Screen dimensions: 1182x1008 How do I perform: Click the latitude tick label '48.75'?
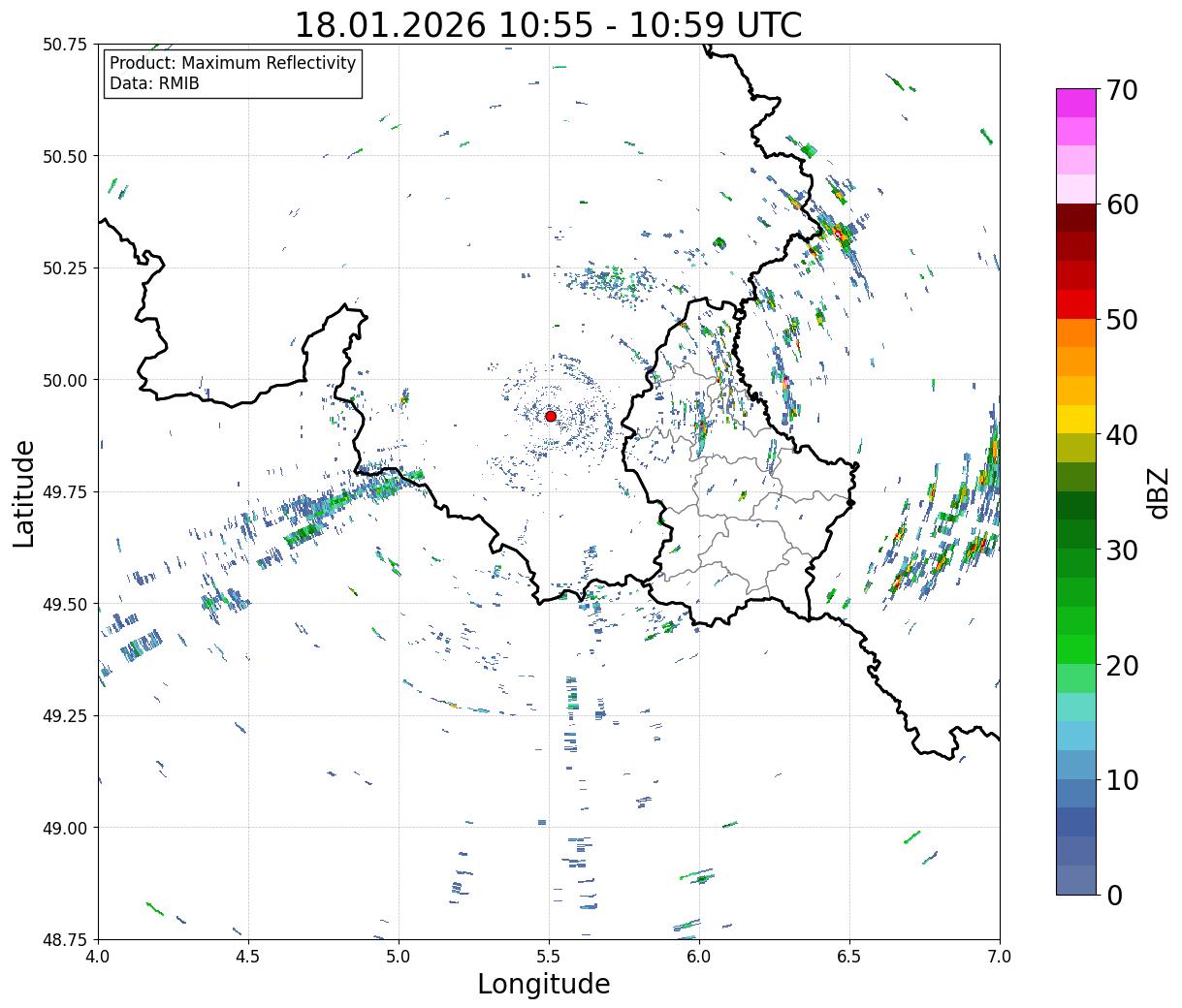click(65, 939)
